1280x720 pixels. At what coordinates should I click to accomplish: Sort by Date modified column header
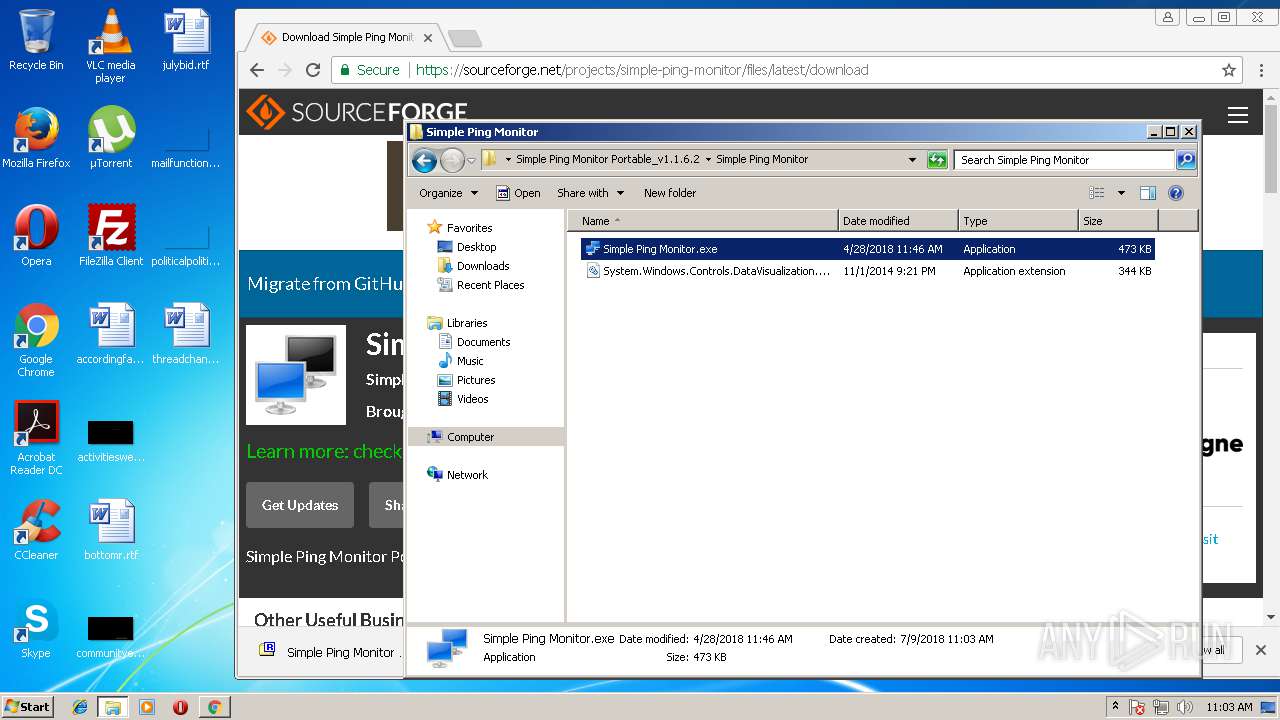pyautogui.click(x=897, y=221)
